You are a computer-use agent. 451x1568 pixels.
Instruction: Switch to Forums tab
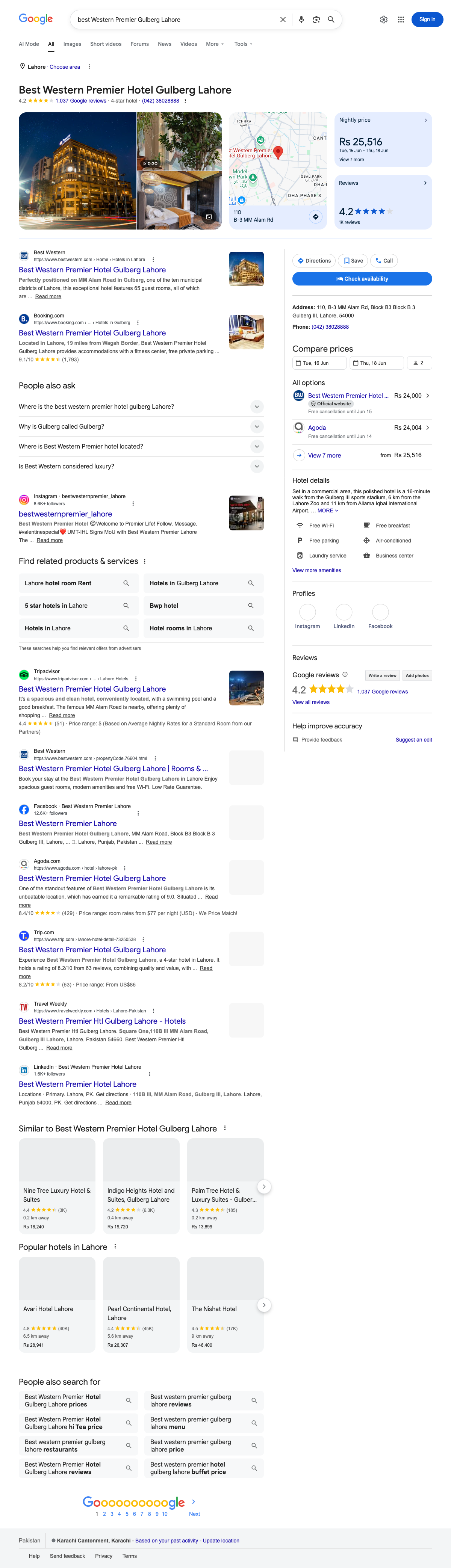click(139, 44)
